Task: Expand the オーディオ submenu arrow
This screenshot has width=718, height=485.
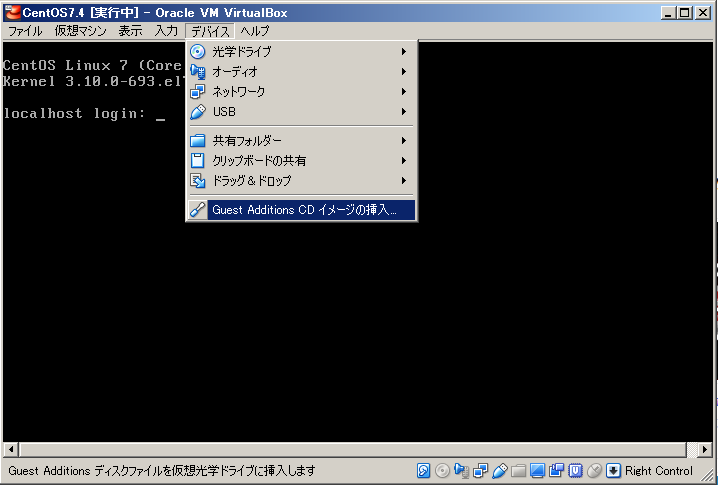Action: click(404, 71)
